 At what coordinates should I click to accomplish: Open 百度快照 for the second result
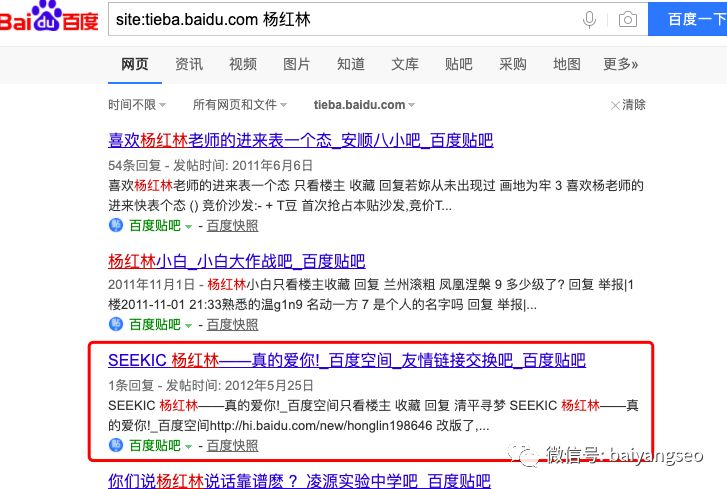233,325
